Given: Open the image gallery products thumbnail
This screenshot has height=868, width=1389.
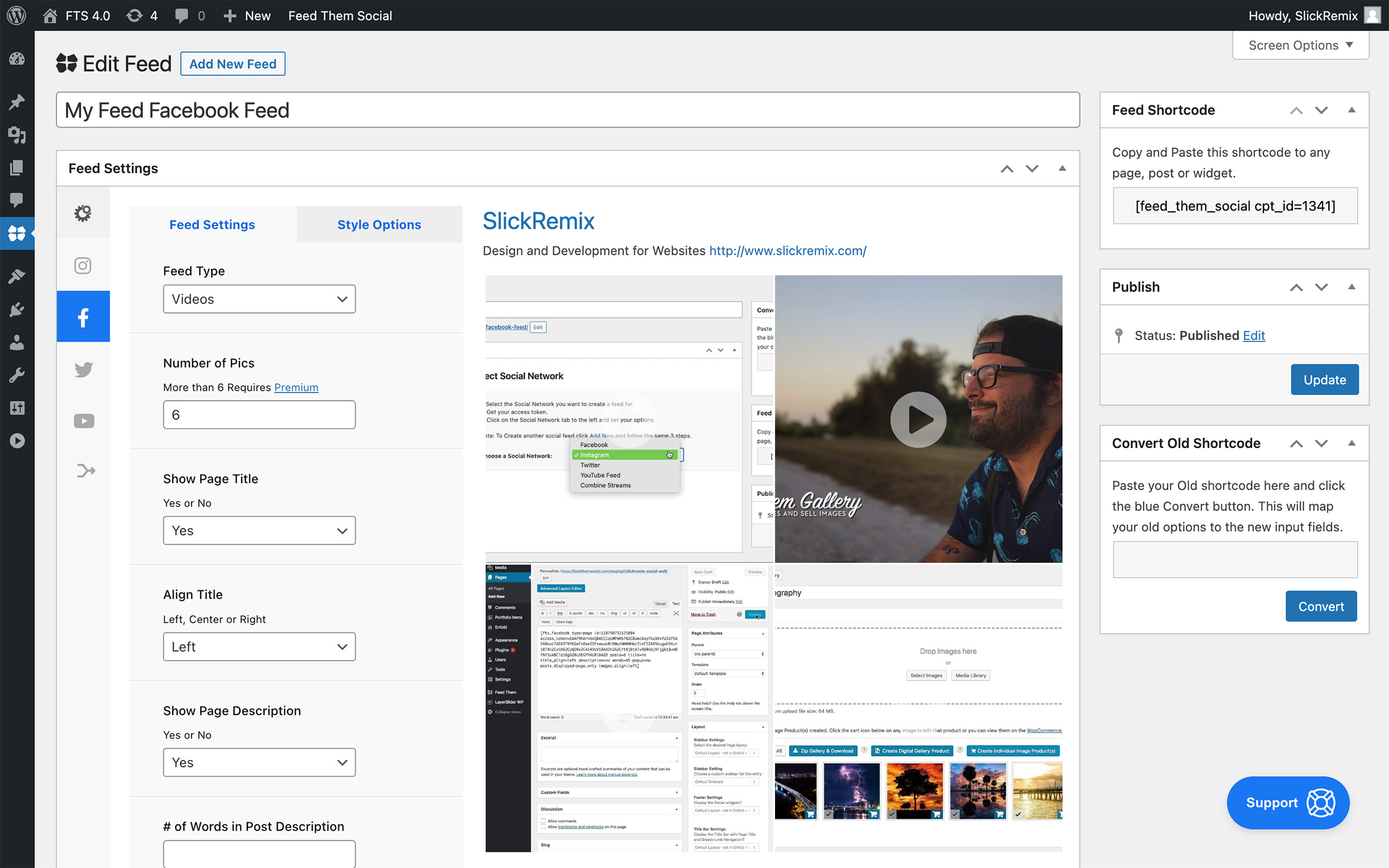Looking at the screenshot, I should (x=918, y=709).
